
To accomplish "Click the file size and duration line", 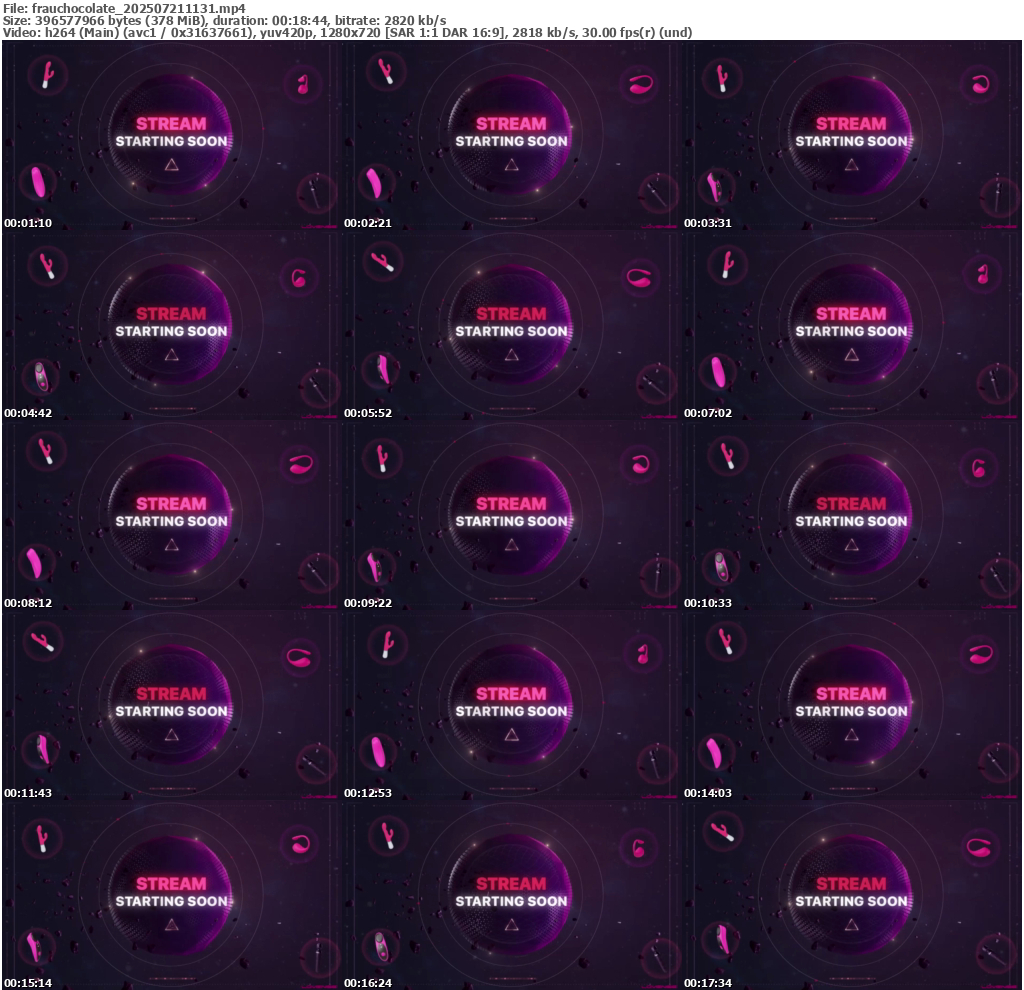I will (x=225, y=20).
